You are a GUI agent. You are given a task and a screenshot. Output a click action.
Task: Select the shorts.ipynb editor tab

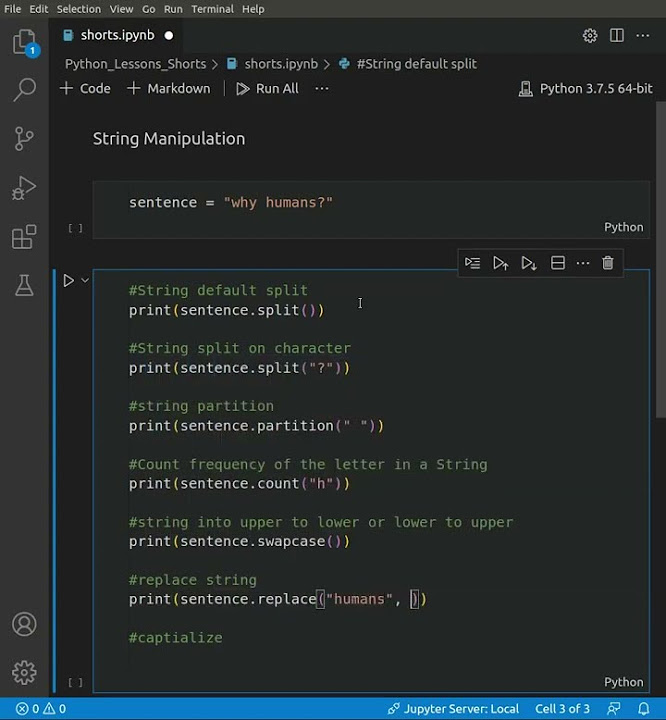click(117, 35)
